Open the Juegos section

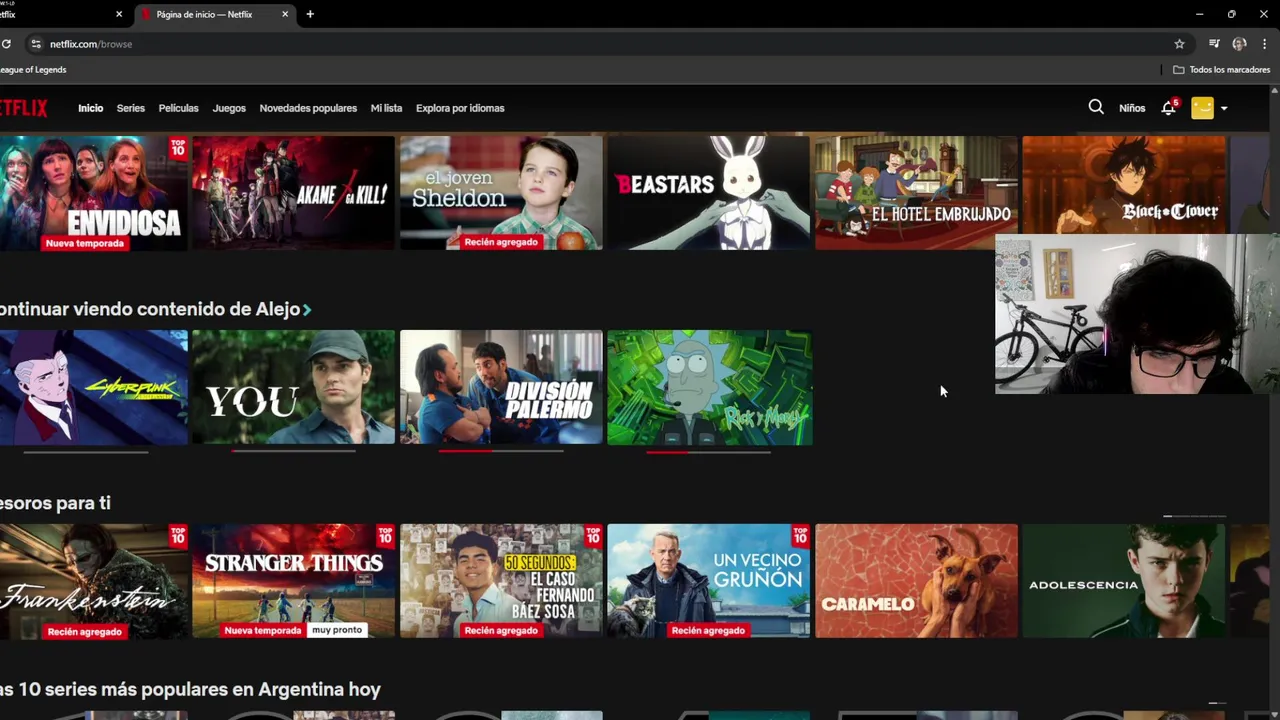[x=229, y=108]
